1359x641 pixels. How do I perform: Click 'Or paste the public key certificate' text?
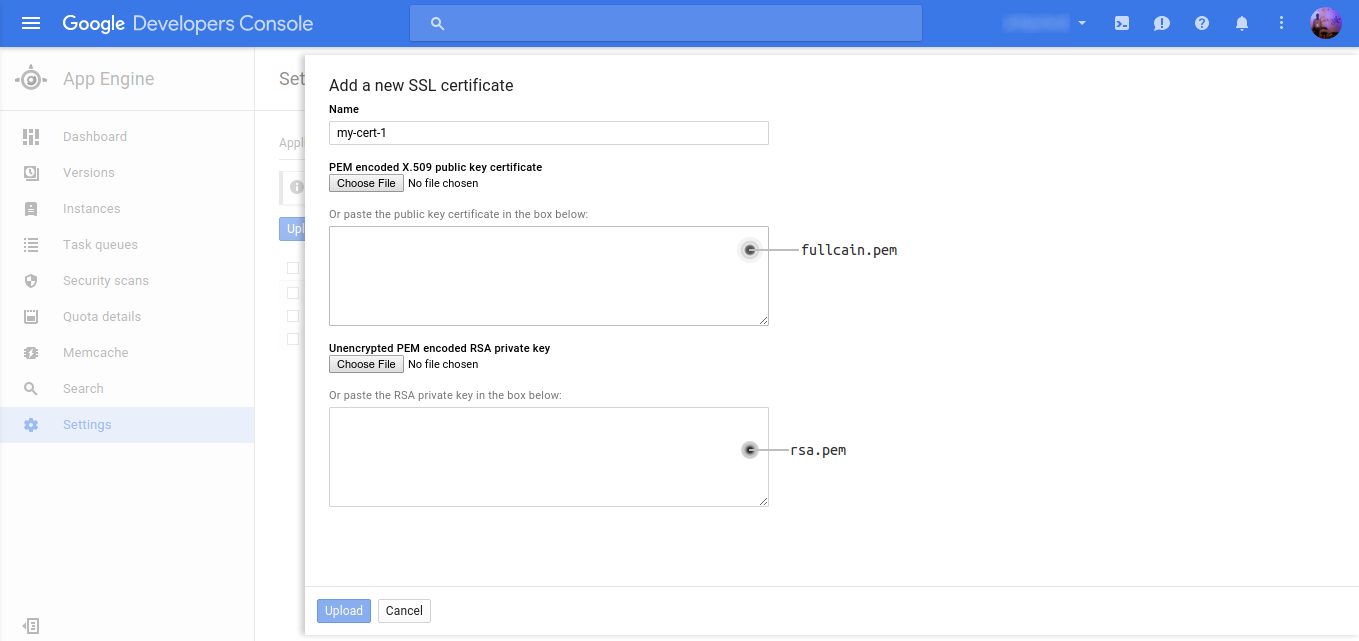coord(458,214)
